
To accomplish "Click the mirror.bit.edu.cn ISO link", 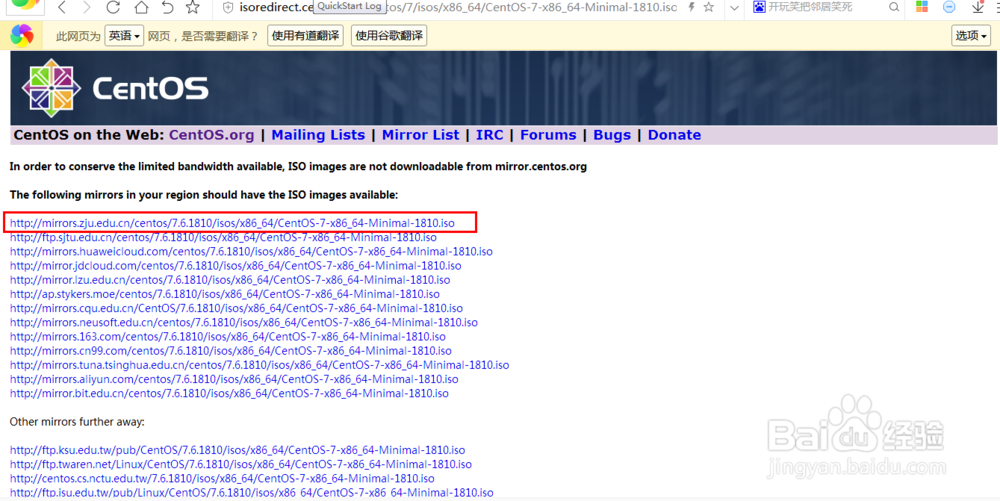I will [229, 393].
